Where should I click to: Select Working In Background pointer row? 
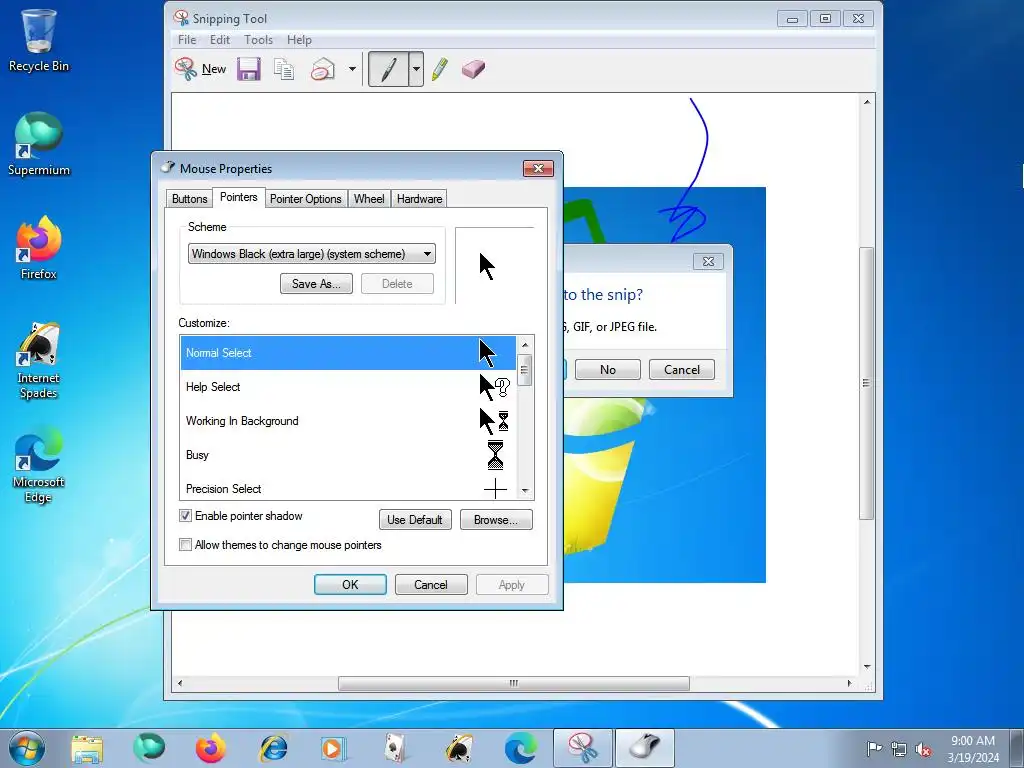[348, 421]
